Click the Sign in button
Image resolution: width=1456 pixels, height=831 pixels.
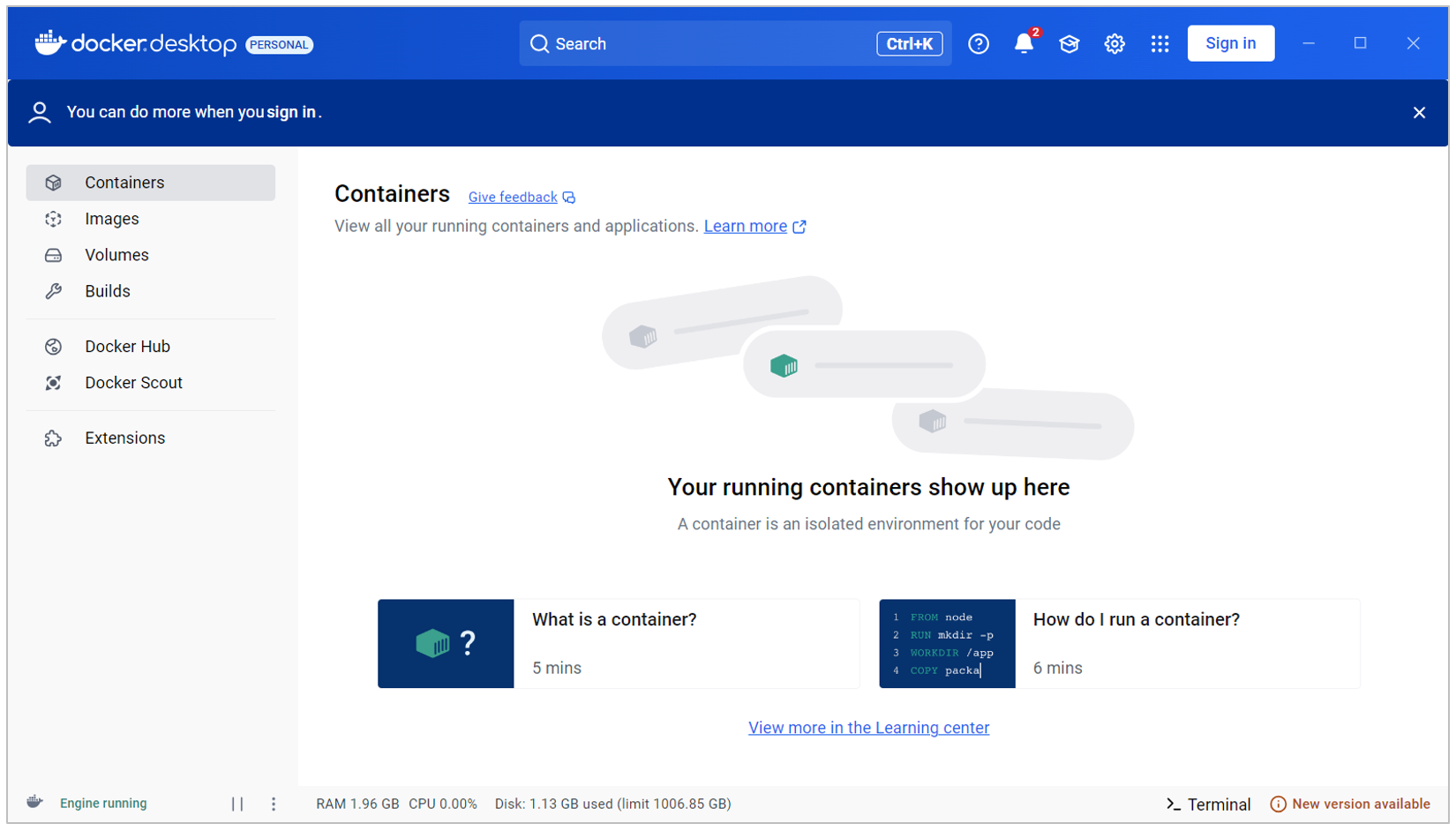point(1230,42)
